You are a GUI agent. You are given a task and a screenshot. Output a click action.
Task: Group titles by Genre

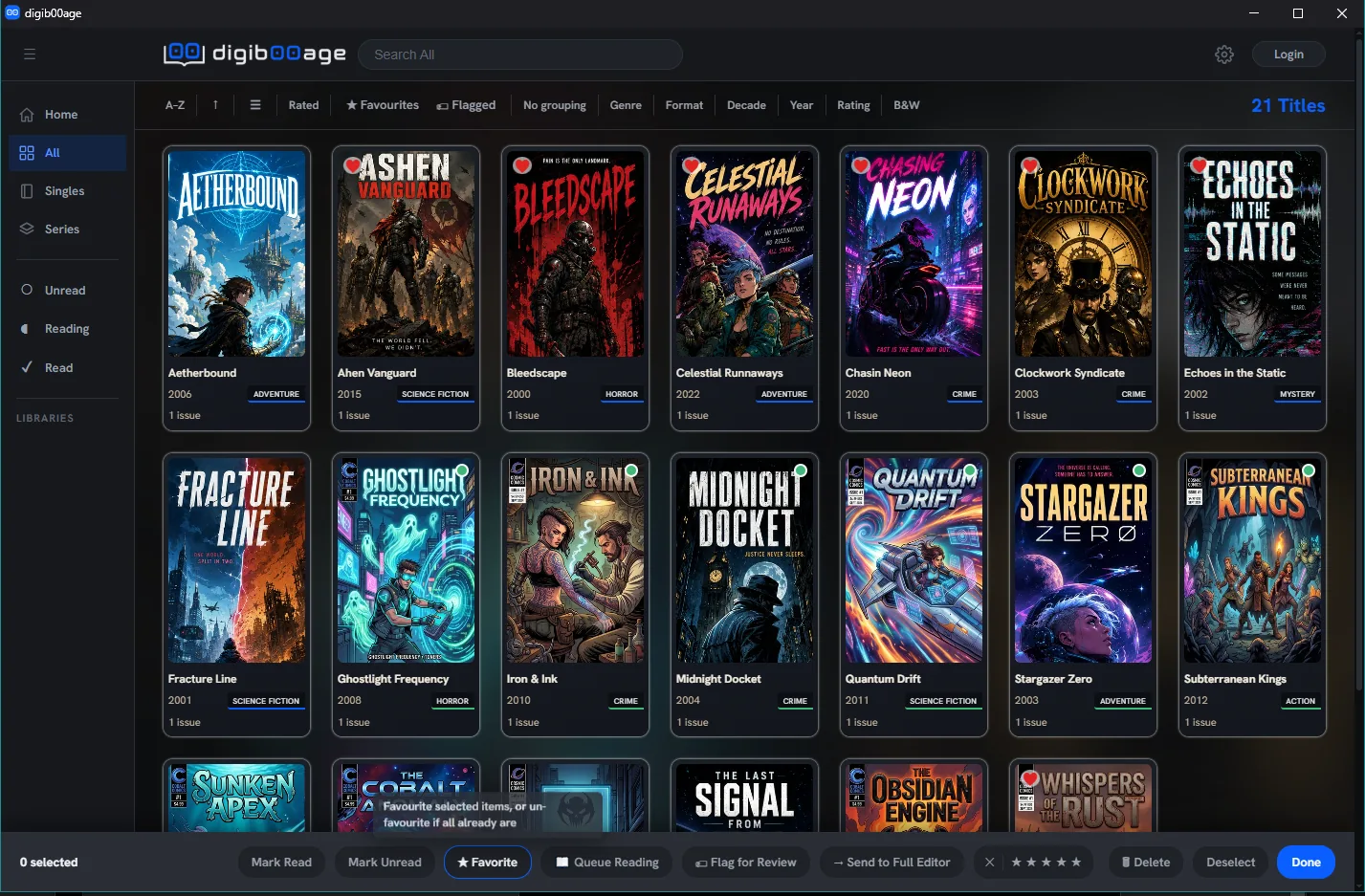tap(626, 105)
